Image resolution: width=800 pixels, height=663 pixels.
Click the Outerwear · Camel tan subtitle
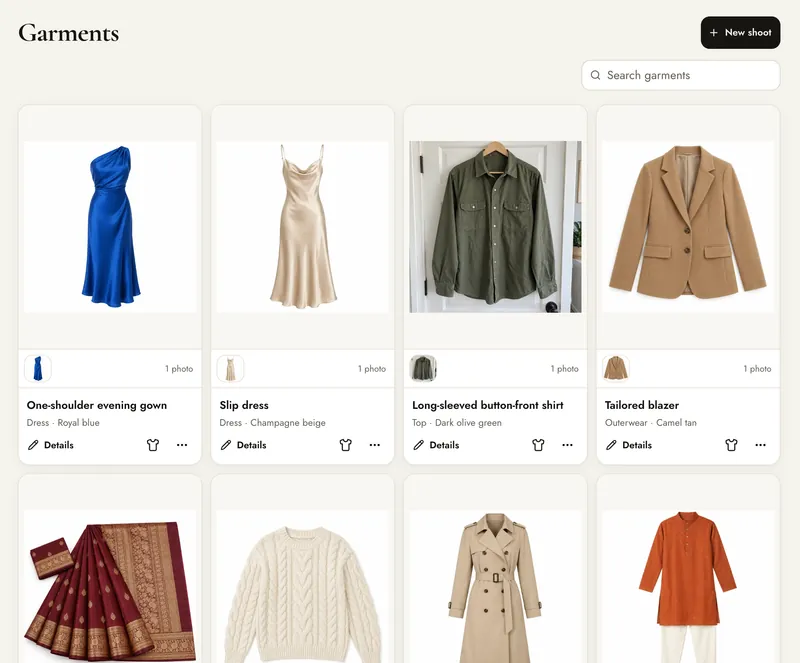point(651,423)
